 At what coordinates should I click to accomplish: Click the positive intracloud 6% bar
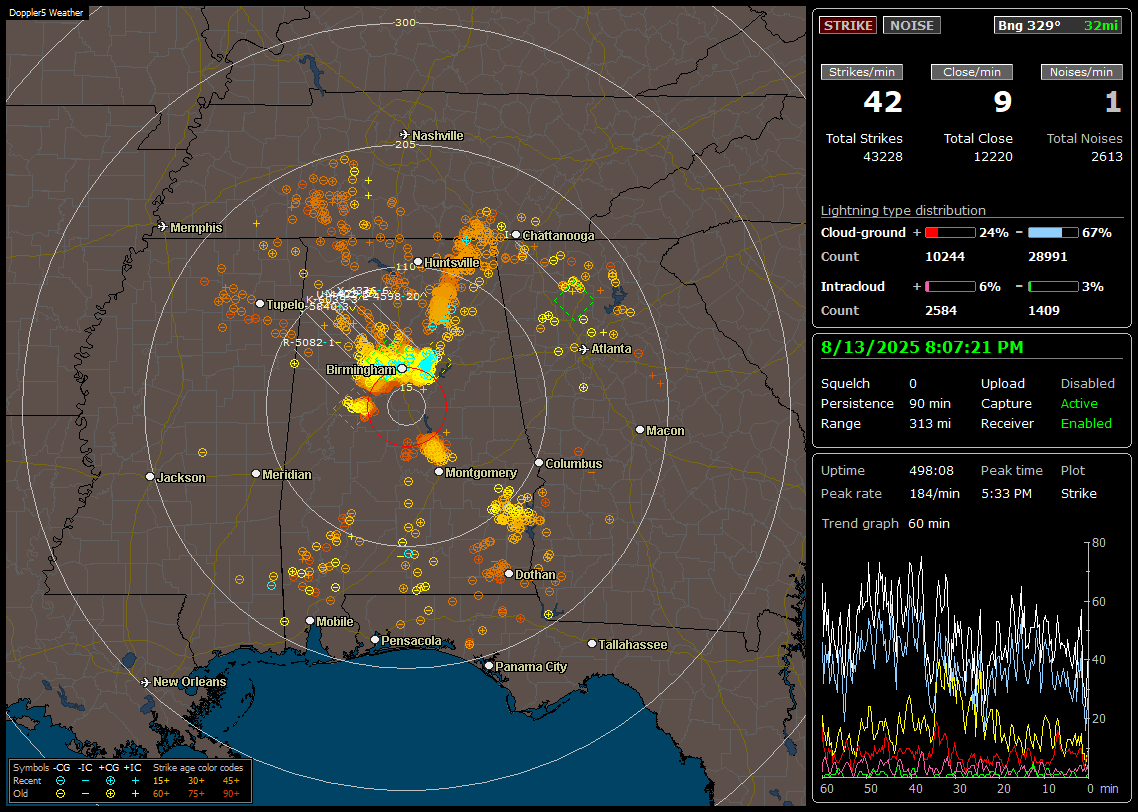click(950, 287)
